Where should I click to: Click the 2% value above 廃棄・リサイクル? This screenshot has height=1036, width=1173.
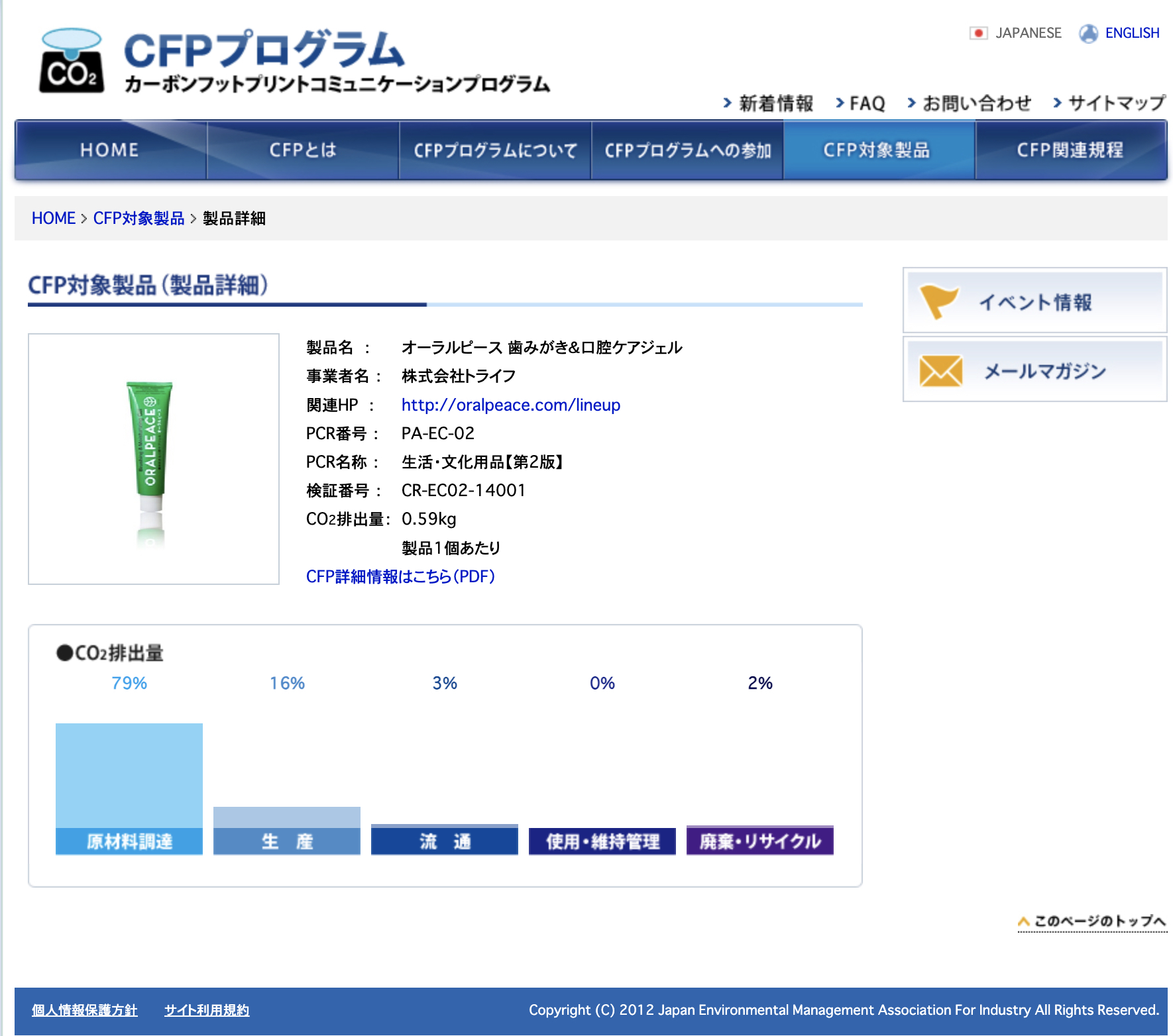point(760,683)
